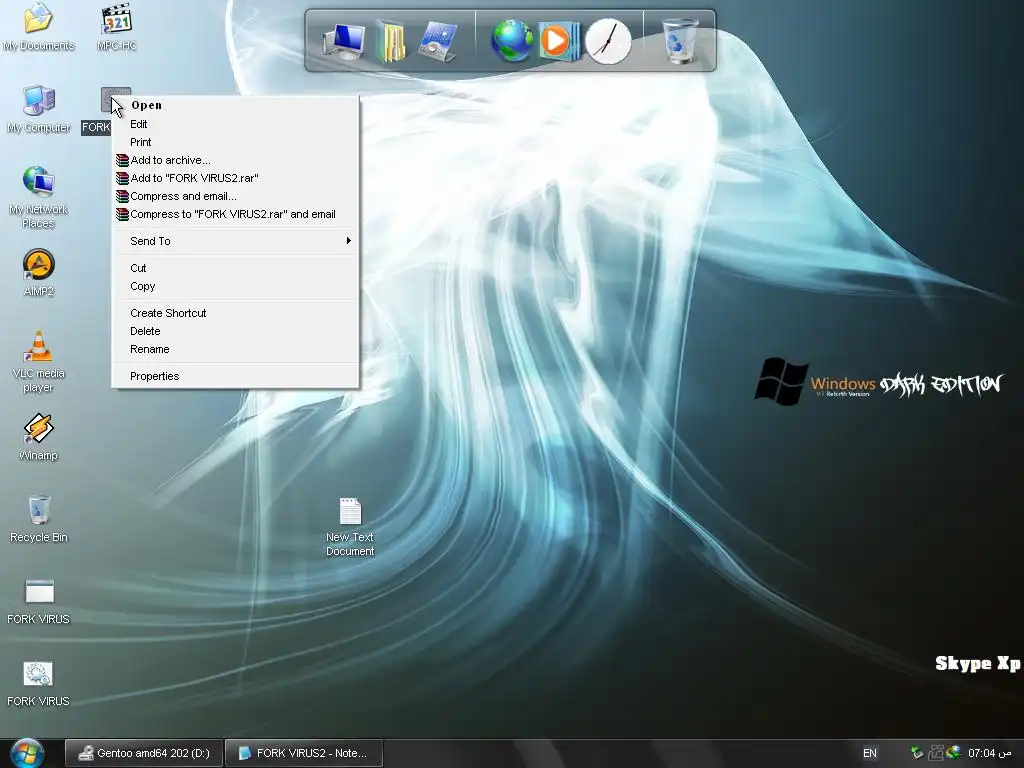Click the gray messenger tray icon
Viewport: 1024px width, 768px height.
click(x=936, y=753)
